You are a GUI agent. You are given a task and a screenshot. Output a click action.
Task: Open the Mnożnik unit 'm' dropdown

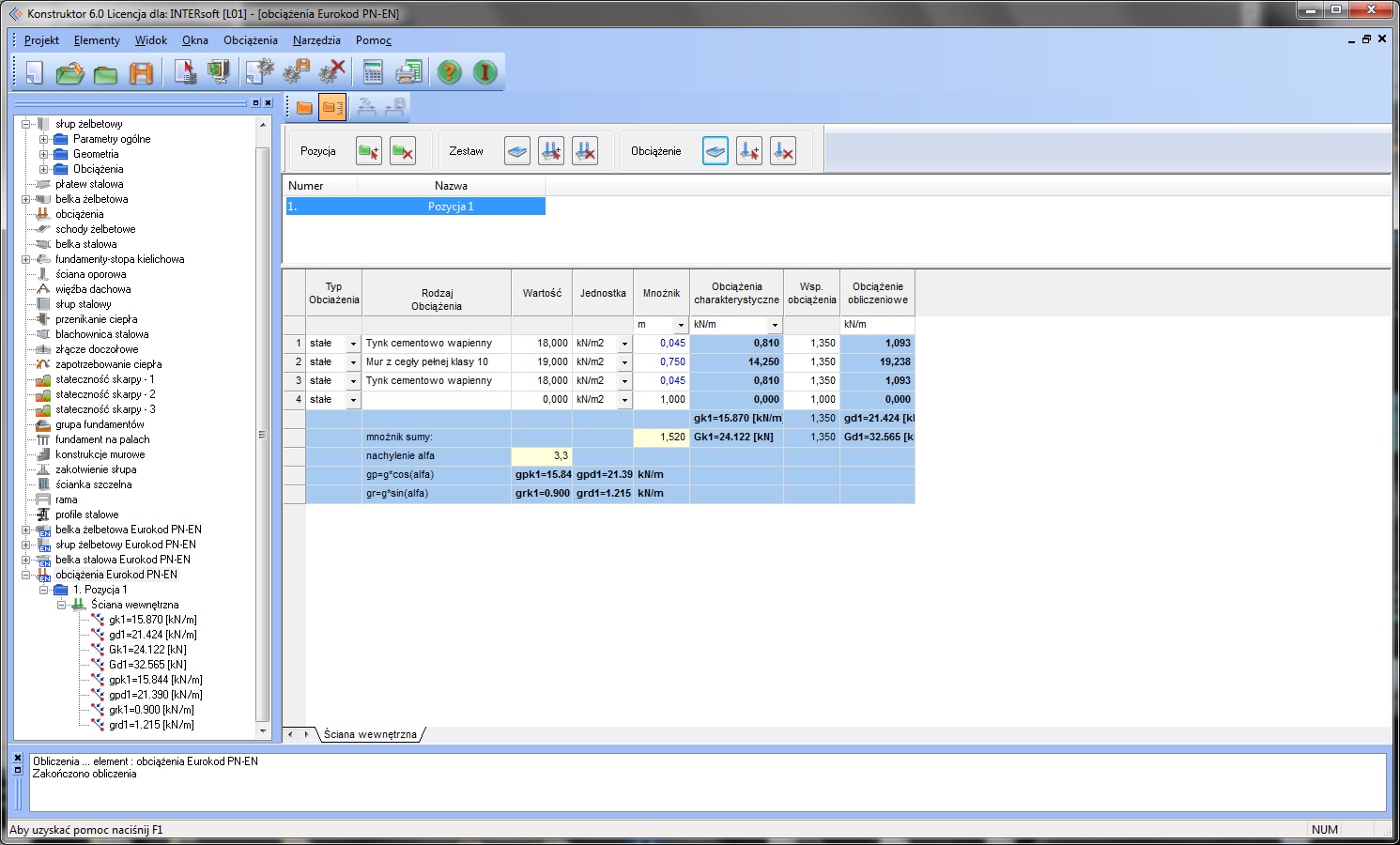pyautogui.click(x=681, y=325)
